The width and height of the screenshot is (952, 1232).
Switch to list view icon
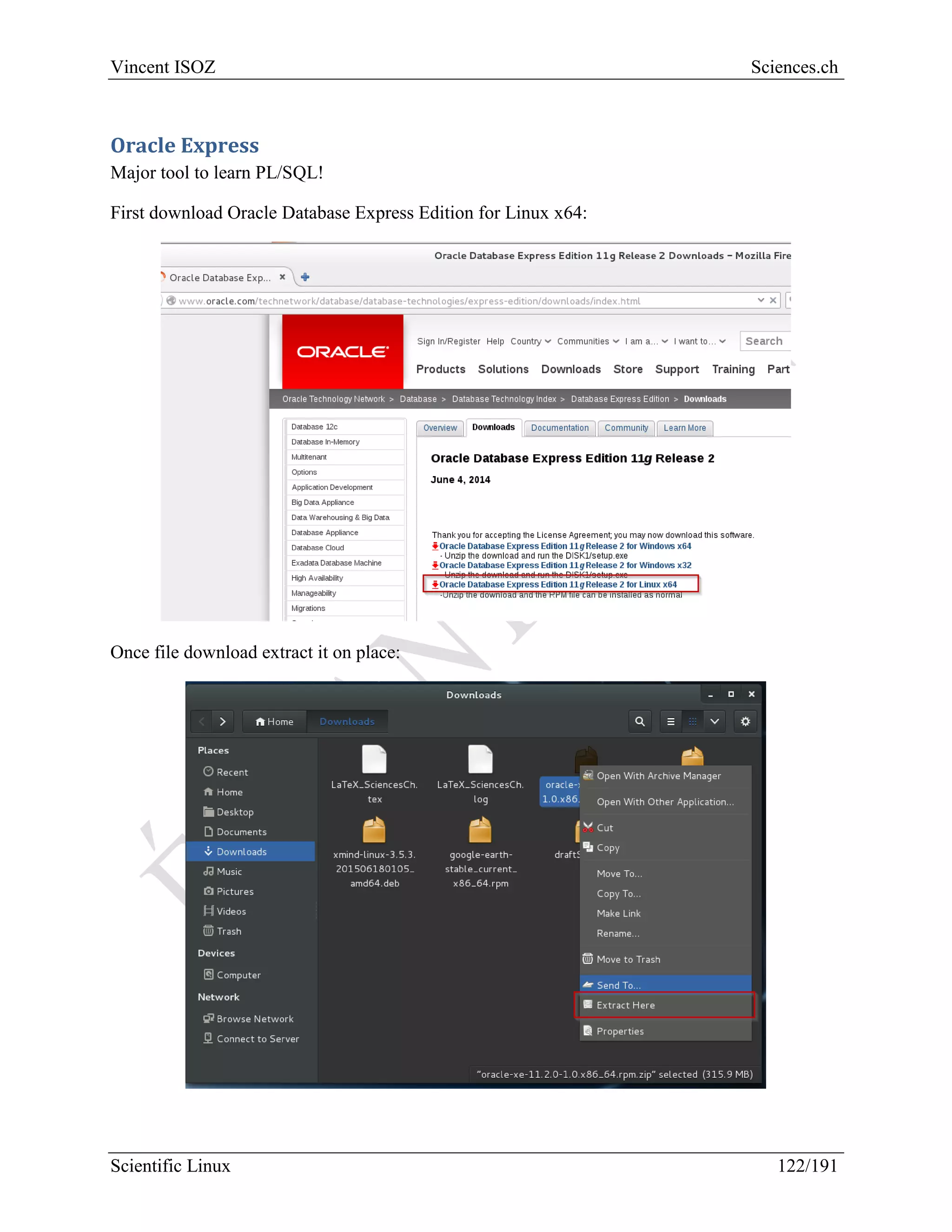671,722
